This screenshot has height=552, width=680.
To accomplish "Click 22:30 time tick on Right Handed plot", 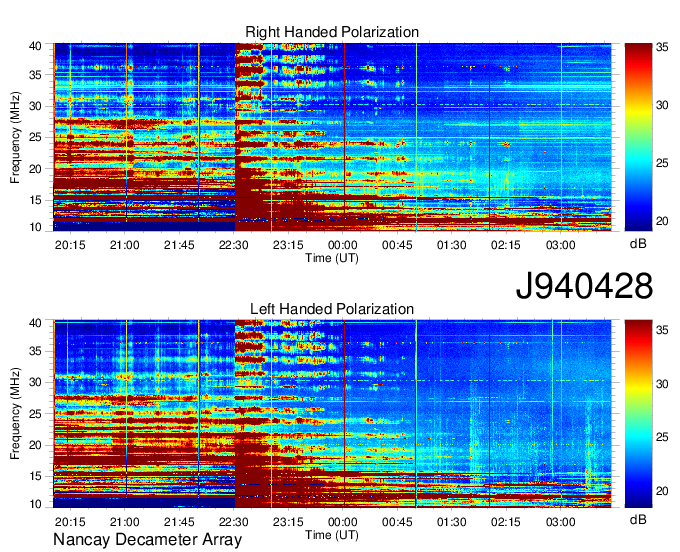I will (234, 245).
